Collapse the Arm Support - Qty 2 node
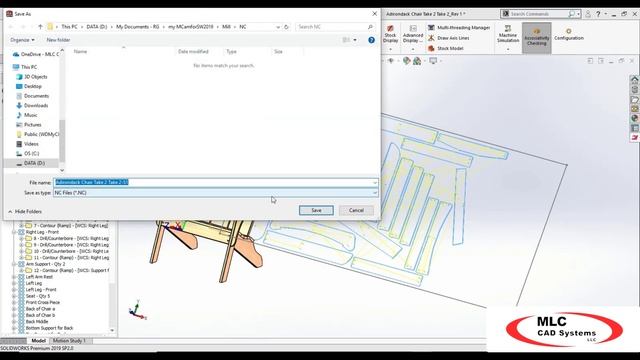This screenshot has height=360, width=640. click(x=15, y=264)
